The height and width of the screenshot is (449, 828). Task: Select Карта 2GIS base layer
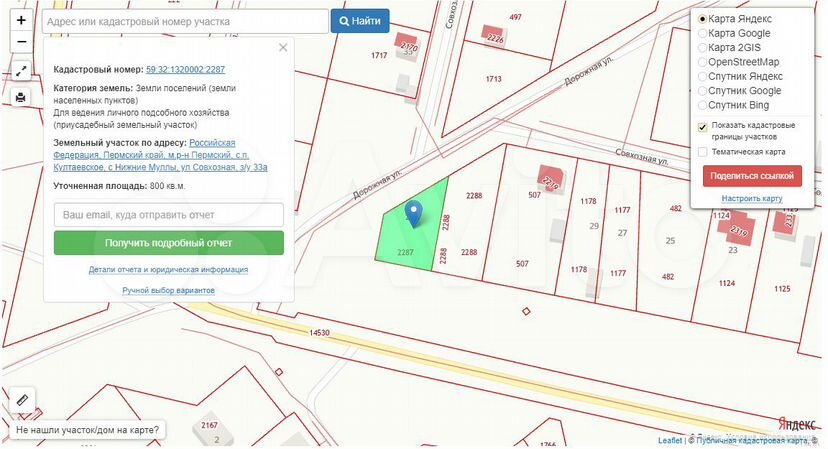coord(703,48)
